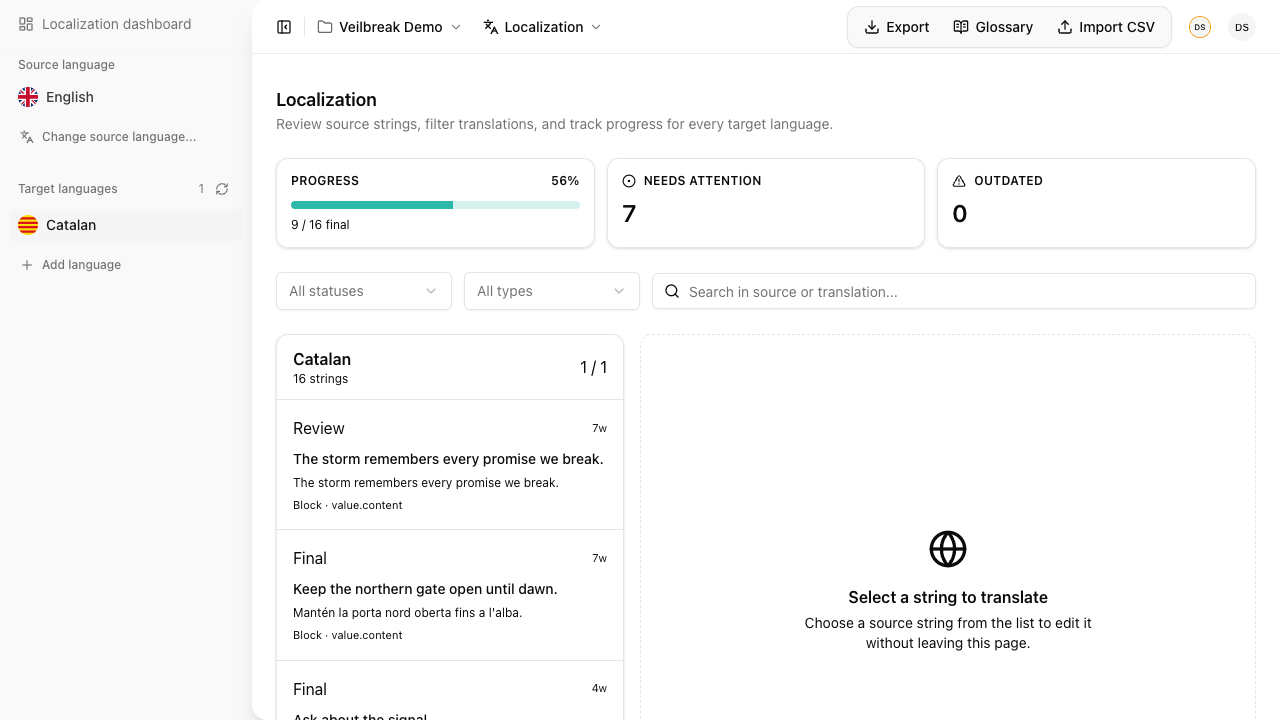Viewport: 1280px width, 720px height.
Task: Click the Localization dashboard grid icon
Action: tap(26, 24)
